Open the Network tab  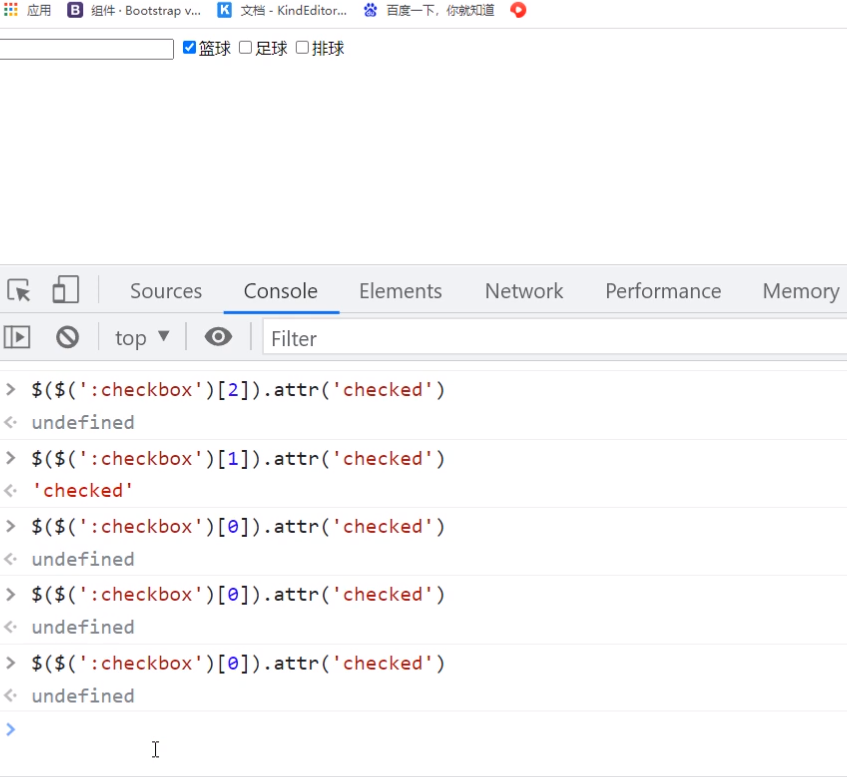tap(524, 291)
